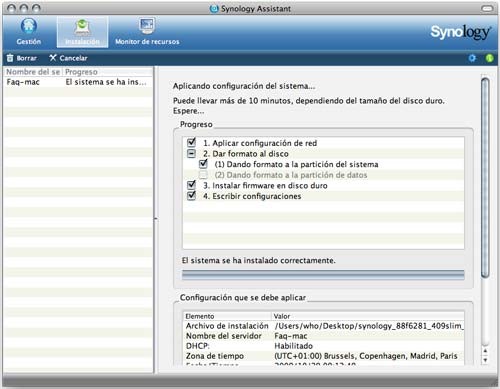Click the pane splitter handle
This screenshot has height=389, width=500.
[155, 219]
